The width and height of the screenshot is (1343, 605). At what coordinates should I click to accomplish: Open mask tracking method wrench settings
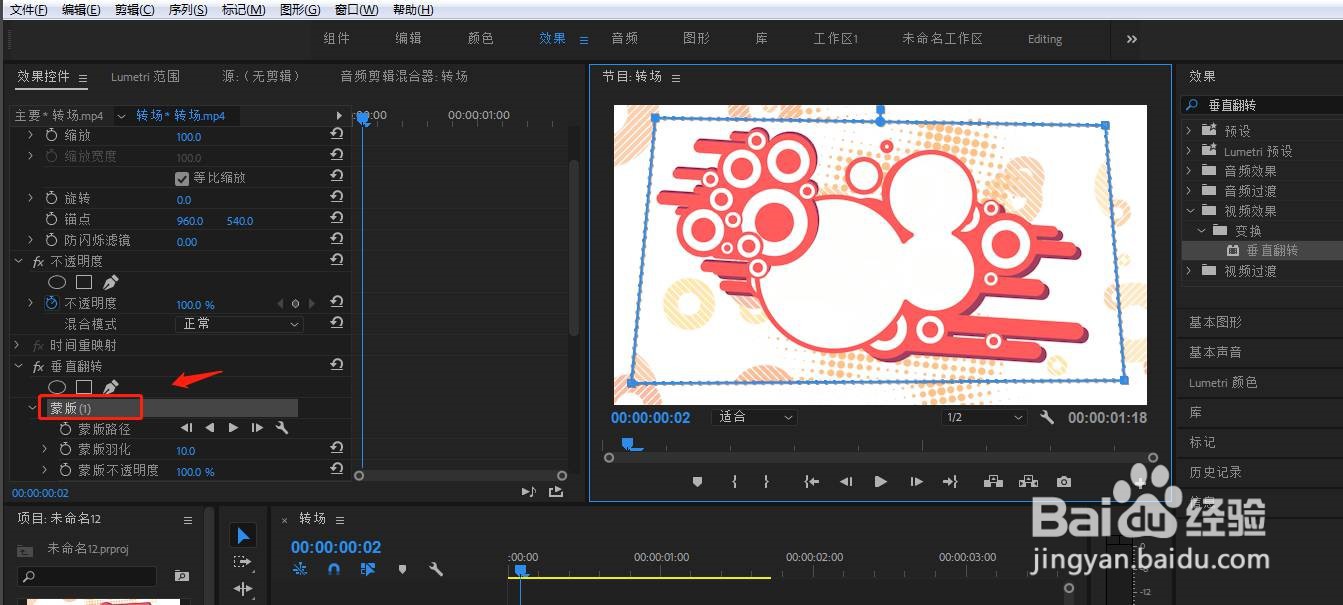click(x=282, y=428)
